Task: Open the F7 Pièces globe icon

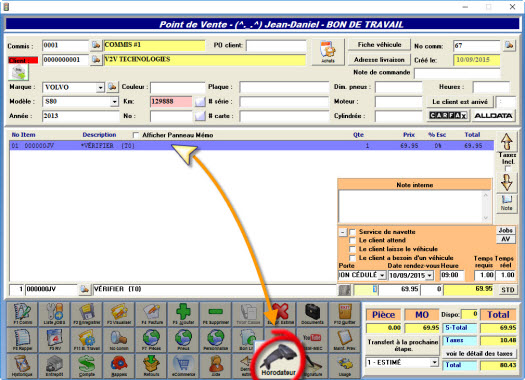Action: [151, 340]
